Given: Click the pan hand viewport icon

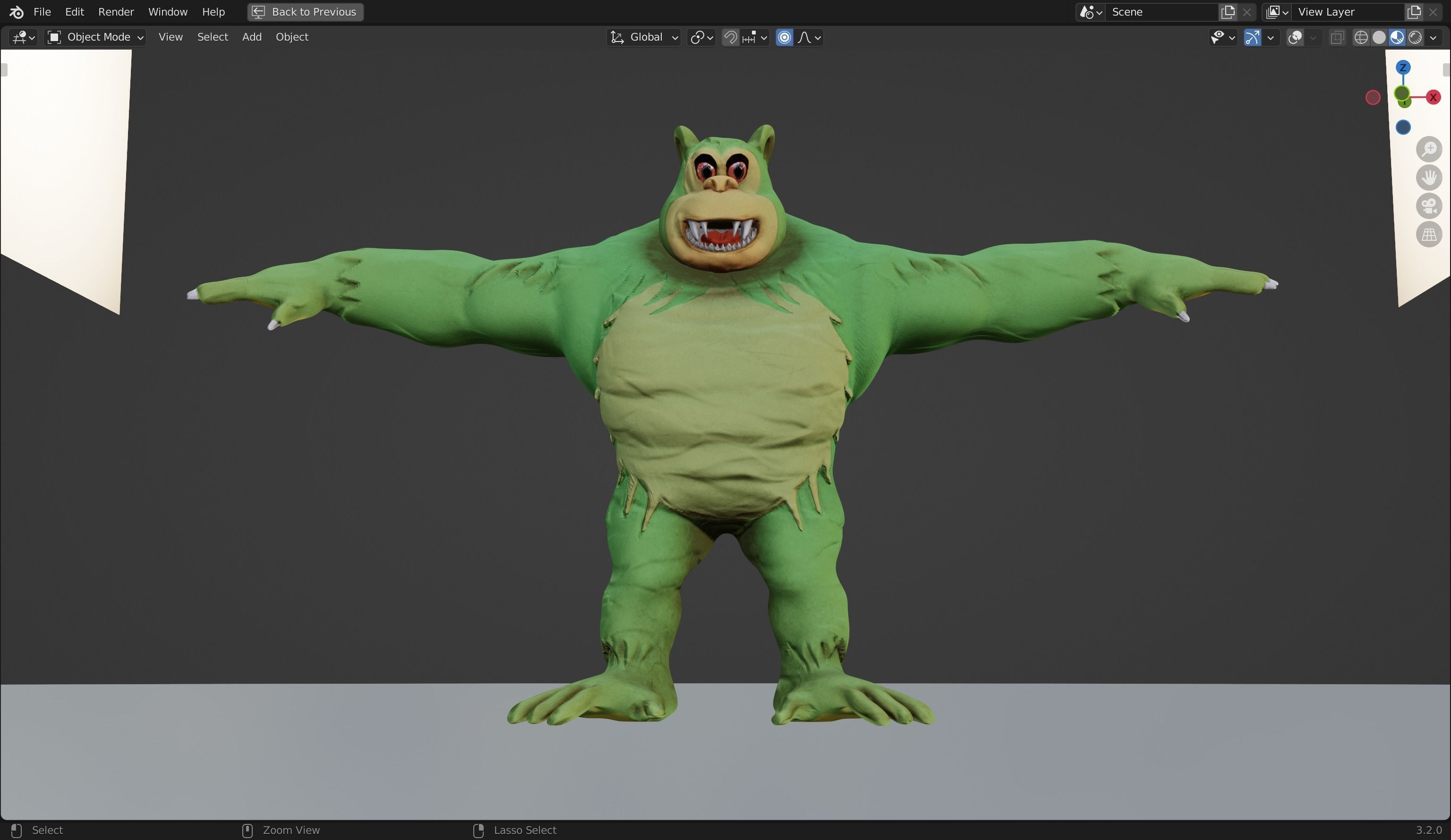Looking at the screenshot, I should (x=1429, y=178).
